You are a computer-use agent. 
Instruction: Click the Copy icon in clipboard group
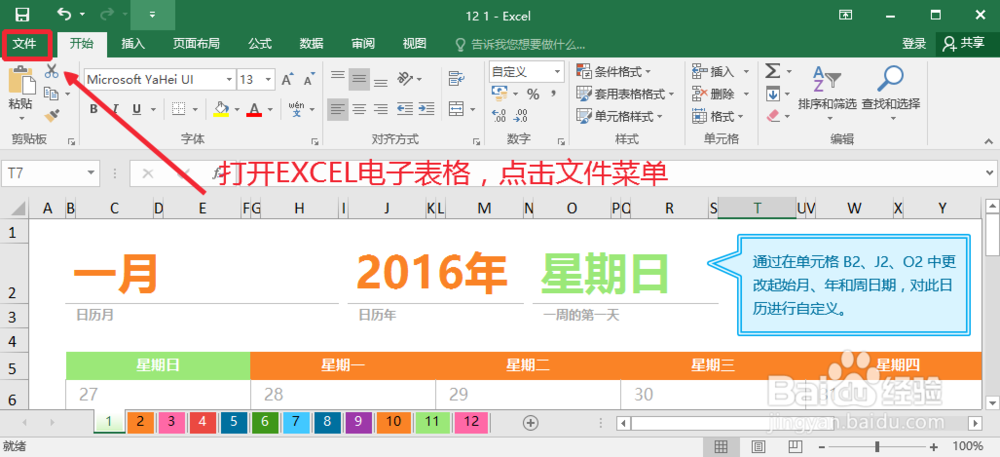click(52, 94)
